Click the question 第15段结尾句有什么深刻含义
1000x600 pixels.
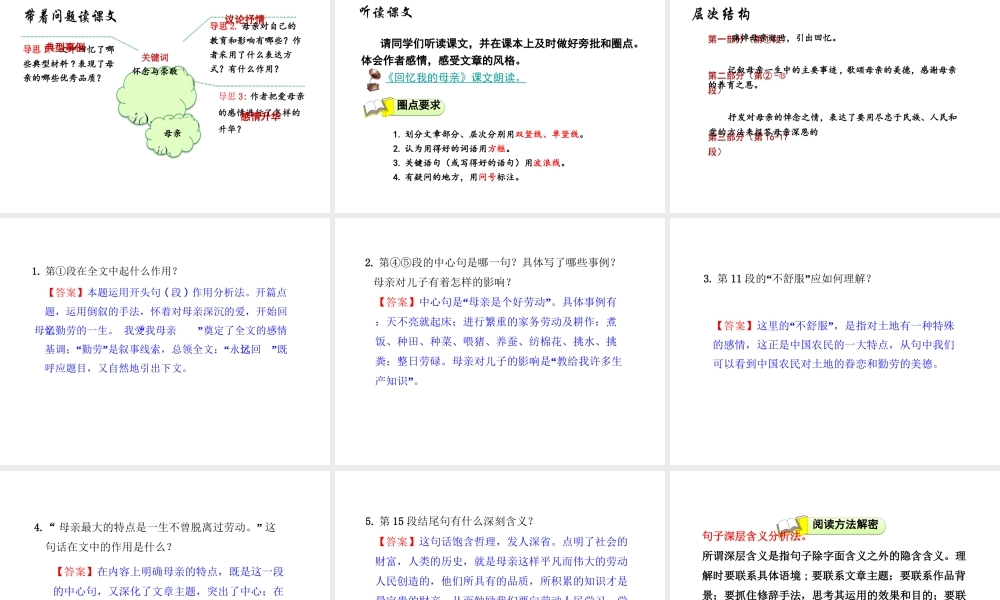(450, 522)
